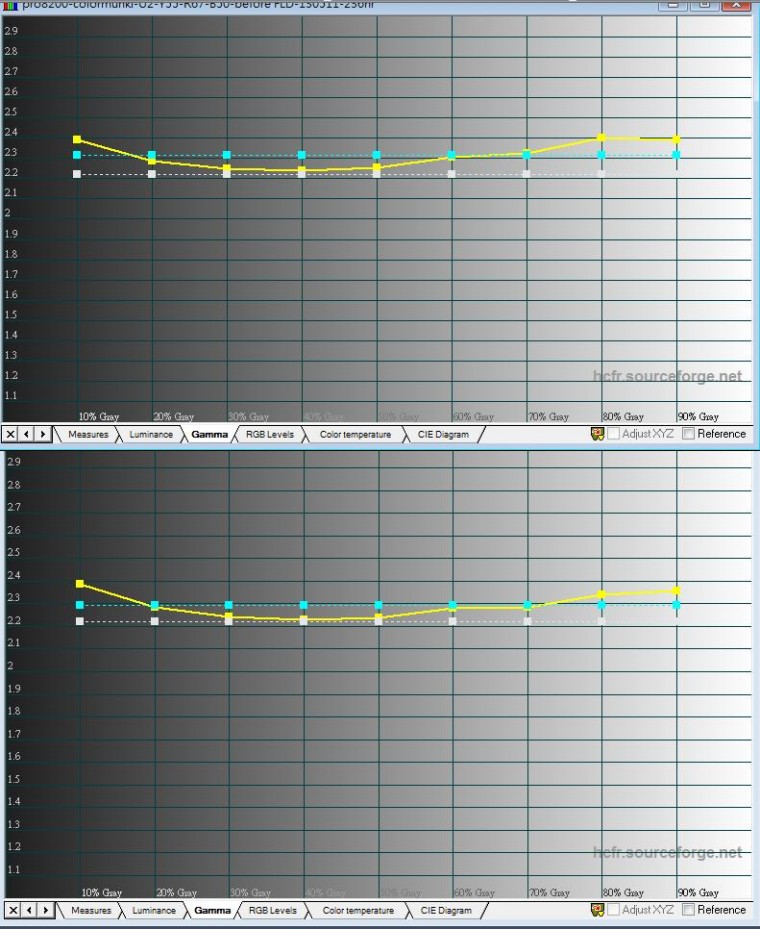Click '80% Gray' axis label in lower graph
Viewport: 760px width, 929px height.
[x=623, y=892]
